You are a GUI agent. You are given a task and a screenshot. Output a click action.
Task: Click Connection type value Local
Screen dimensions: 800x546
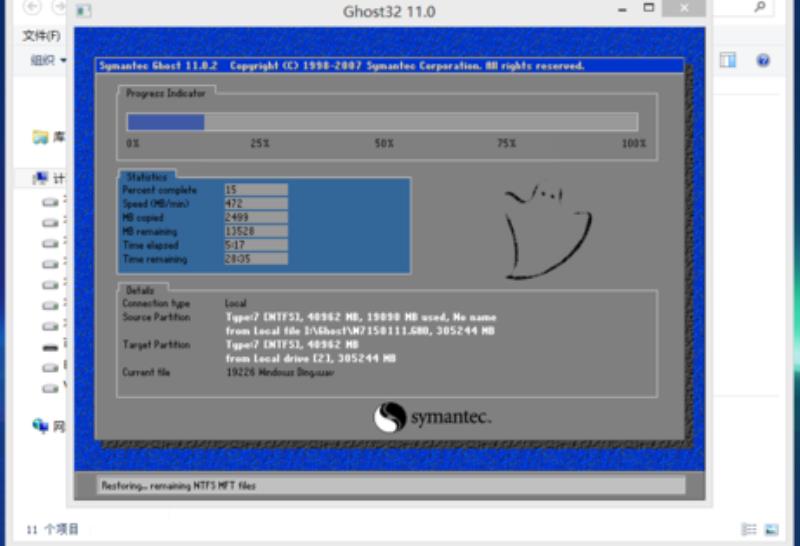point(235,303)
